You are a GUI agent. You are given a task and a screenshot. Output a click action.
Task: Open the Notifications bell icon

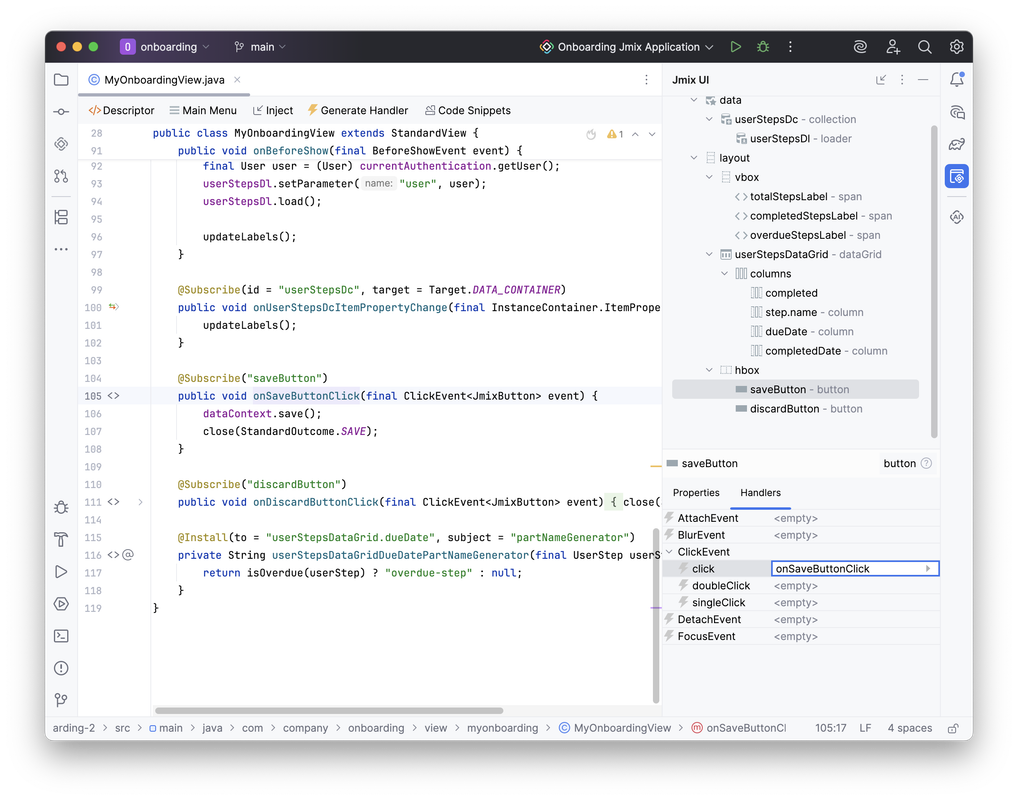point(957,79)
